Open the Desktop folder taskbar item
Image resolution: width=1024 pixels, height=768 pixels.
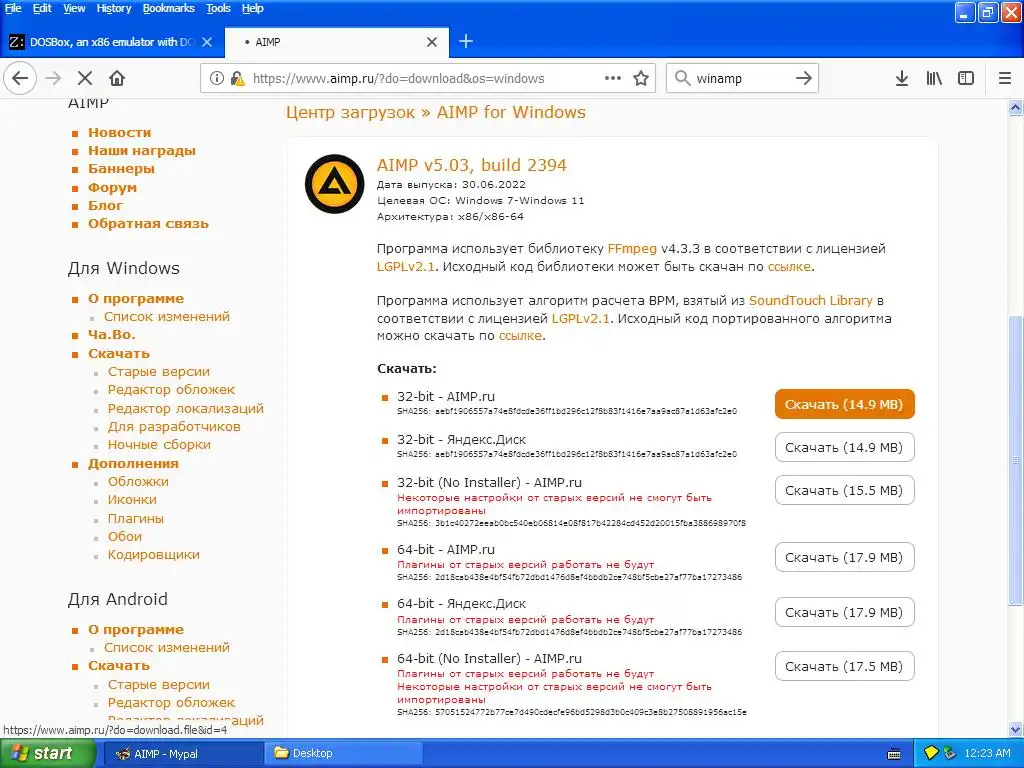344,754
